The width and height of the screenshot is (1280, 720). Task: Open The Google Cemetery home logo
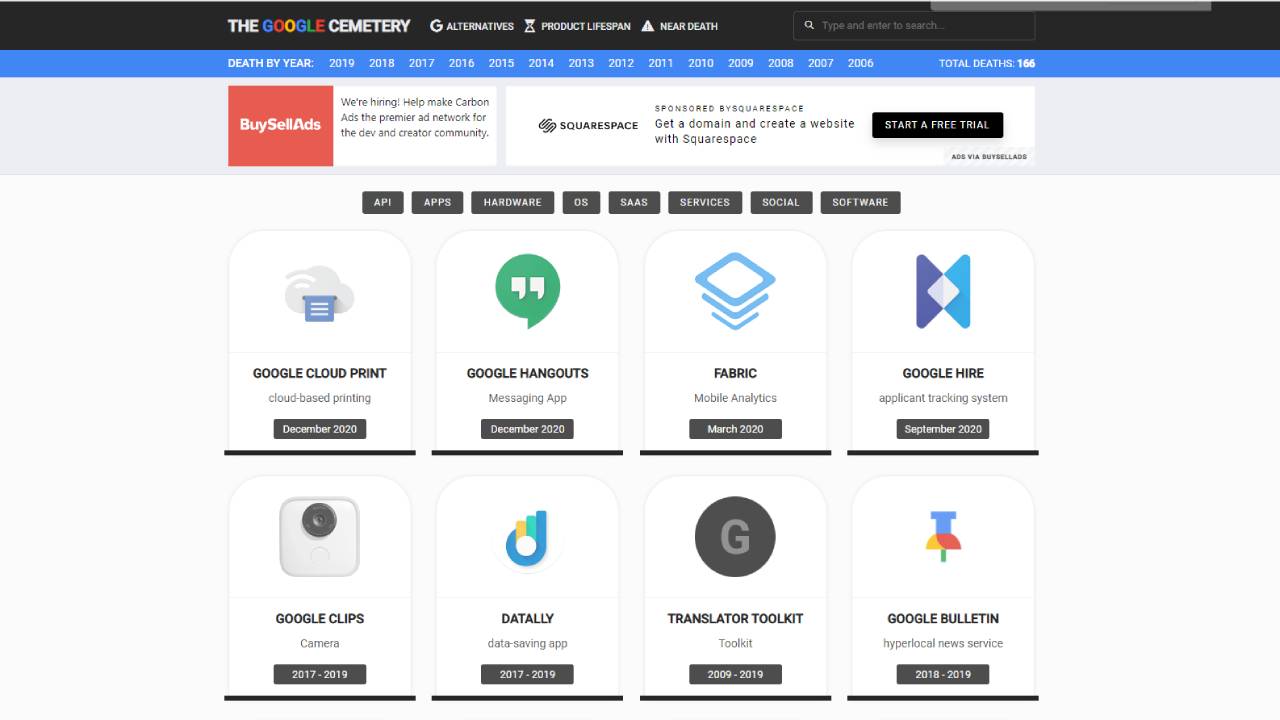point(319,26)
